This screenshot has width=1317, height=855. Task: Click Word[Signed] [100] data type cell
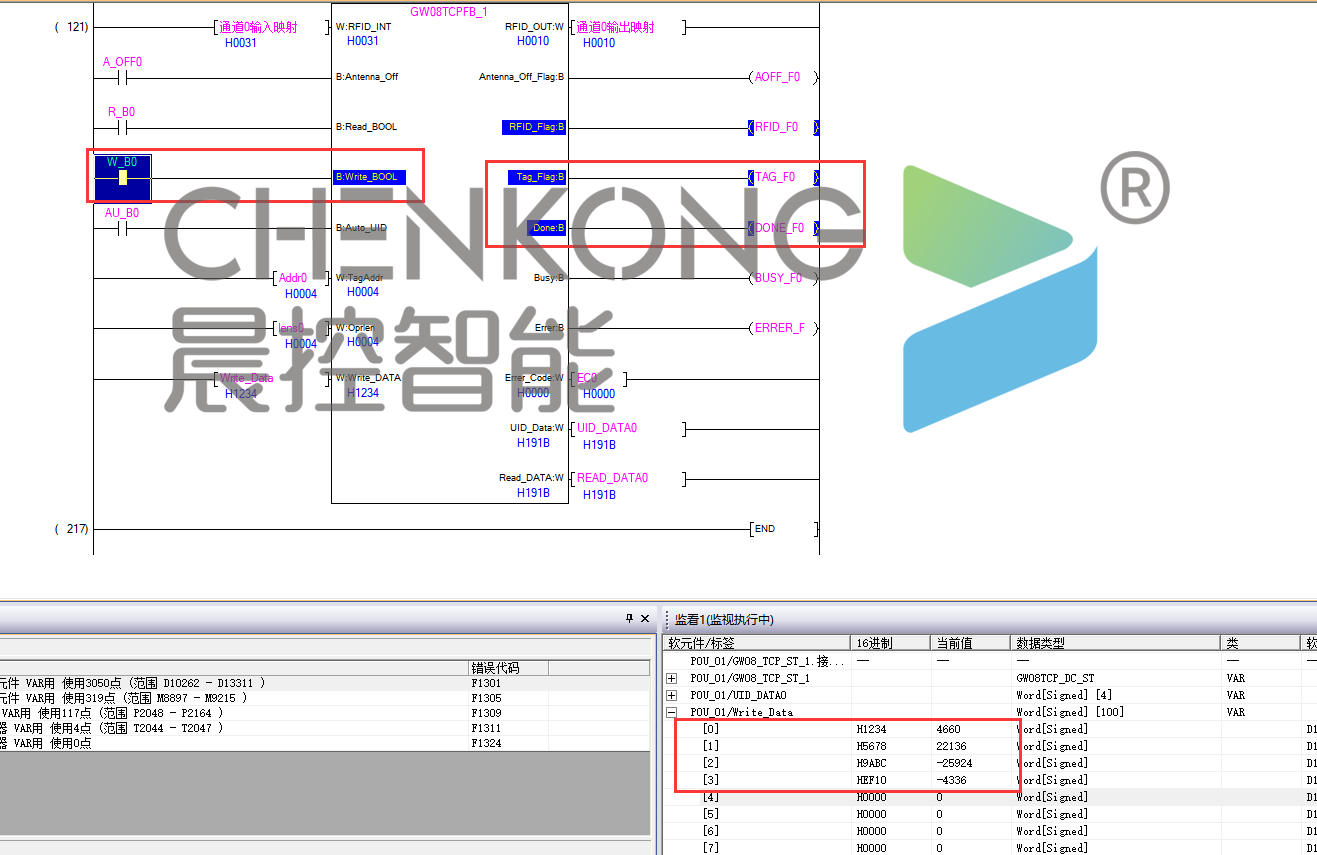click(x=1115, y=712)
